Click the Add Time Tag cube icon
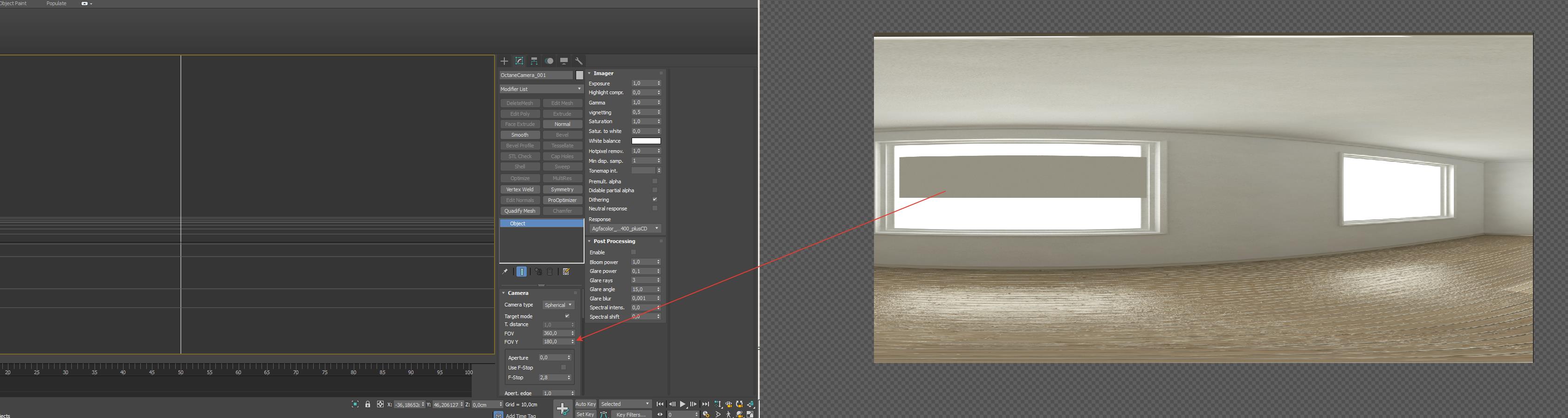 tap(498, 415)
